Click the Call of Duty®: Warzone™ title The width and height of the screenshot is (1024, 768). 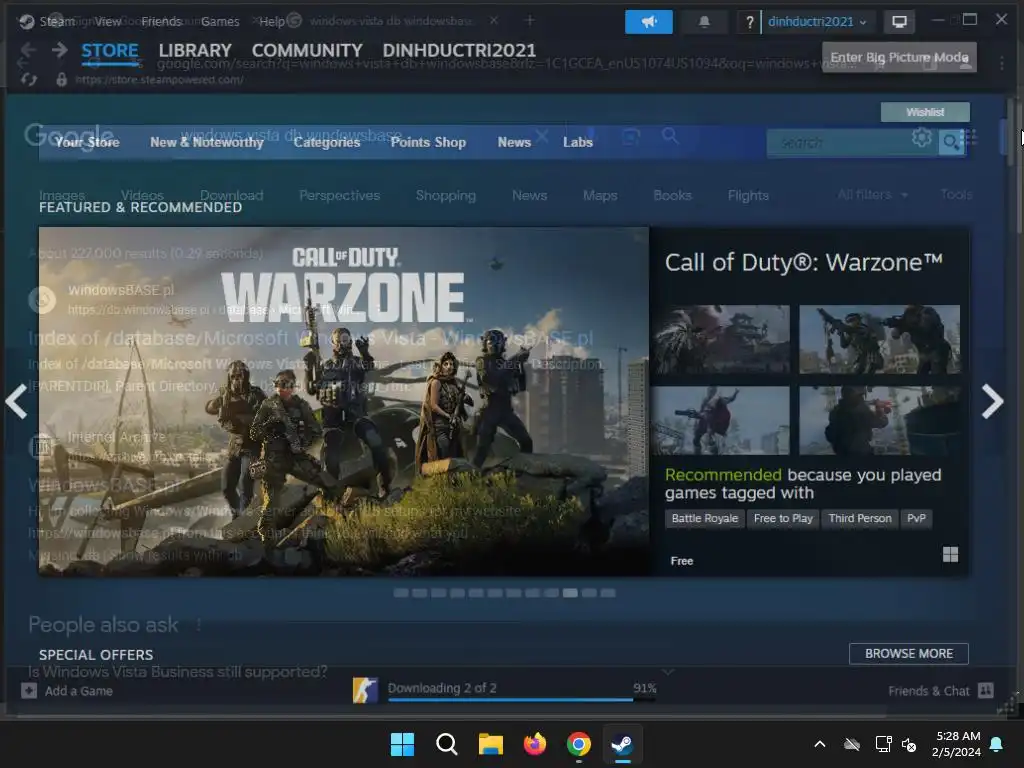coord(803,263)
